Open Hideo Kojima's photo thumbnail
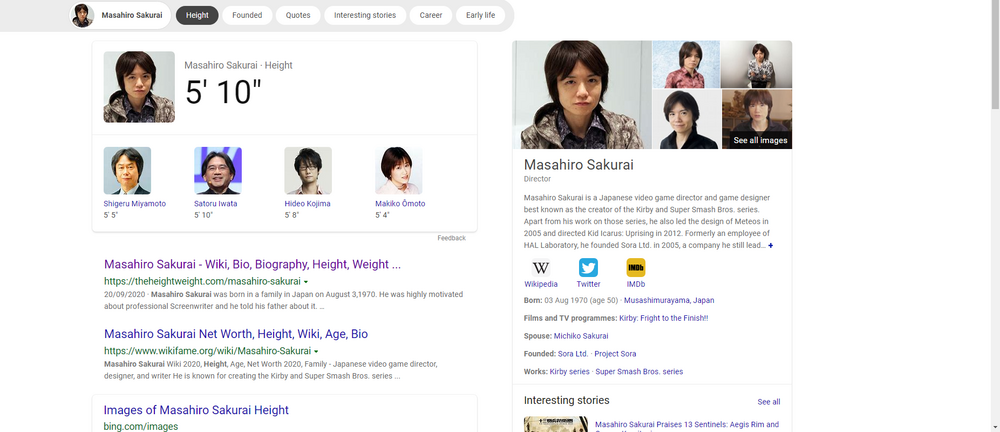Viewport: 1000px width, 432px height. click(308, 170)
